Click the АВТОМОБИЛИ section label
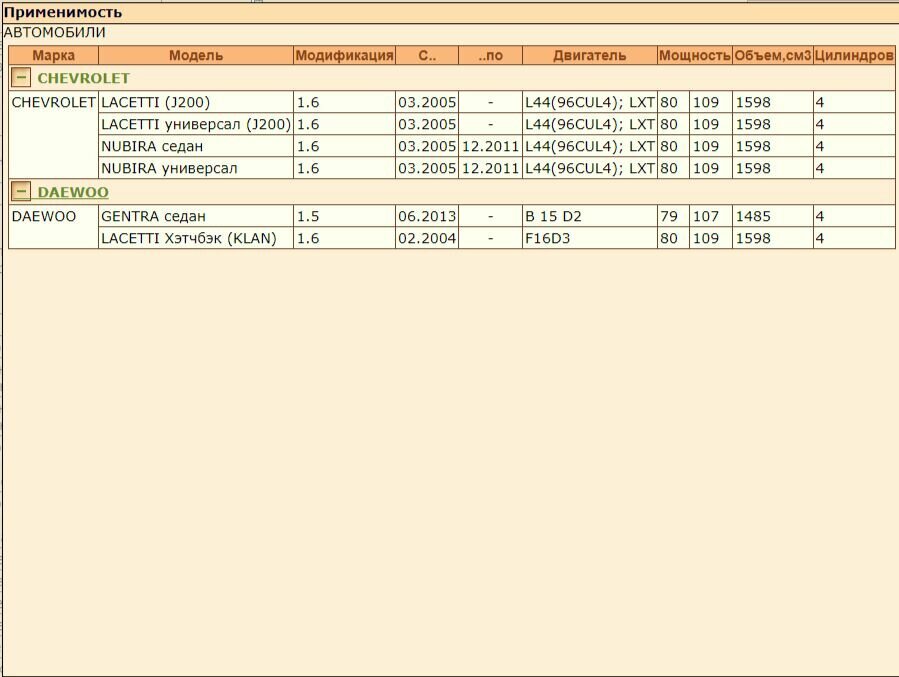This screenshot has height=677, width=899. tap(54, 32)
